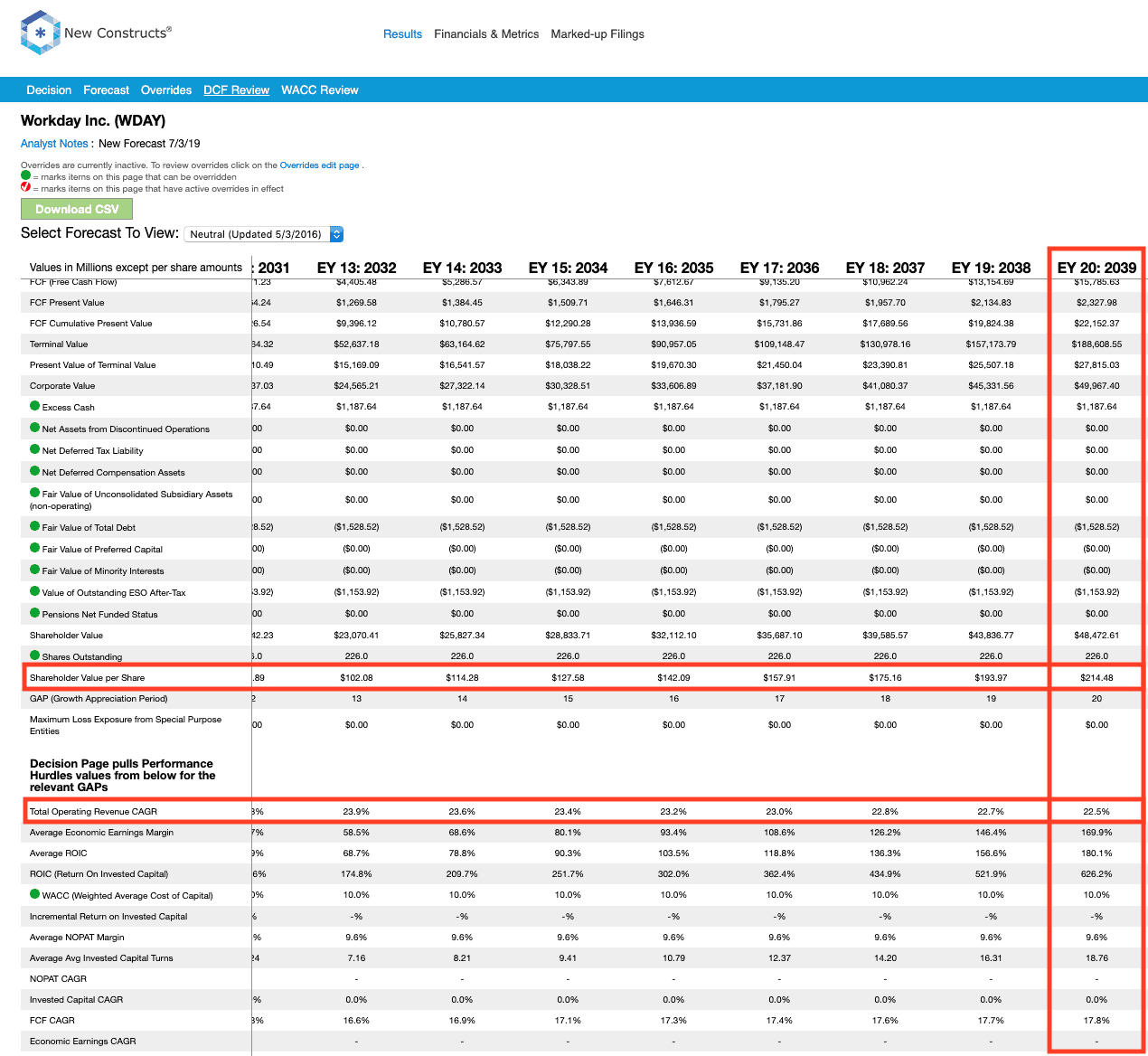Switch to the Overrides tab
The height and width of the screenshot is (1056, 1148).
pyautogui.click(x=166, y=90)
